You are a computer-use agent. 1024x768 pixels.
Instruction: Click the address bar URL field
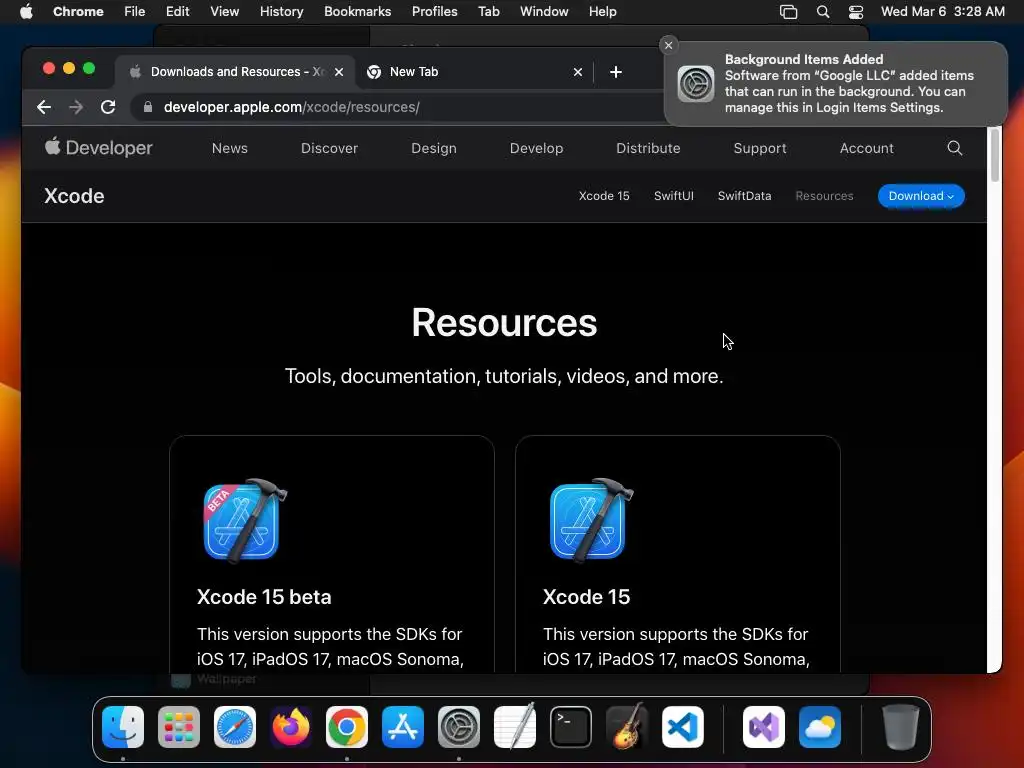398,107
